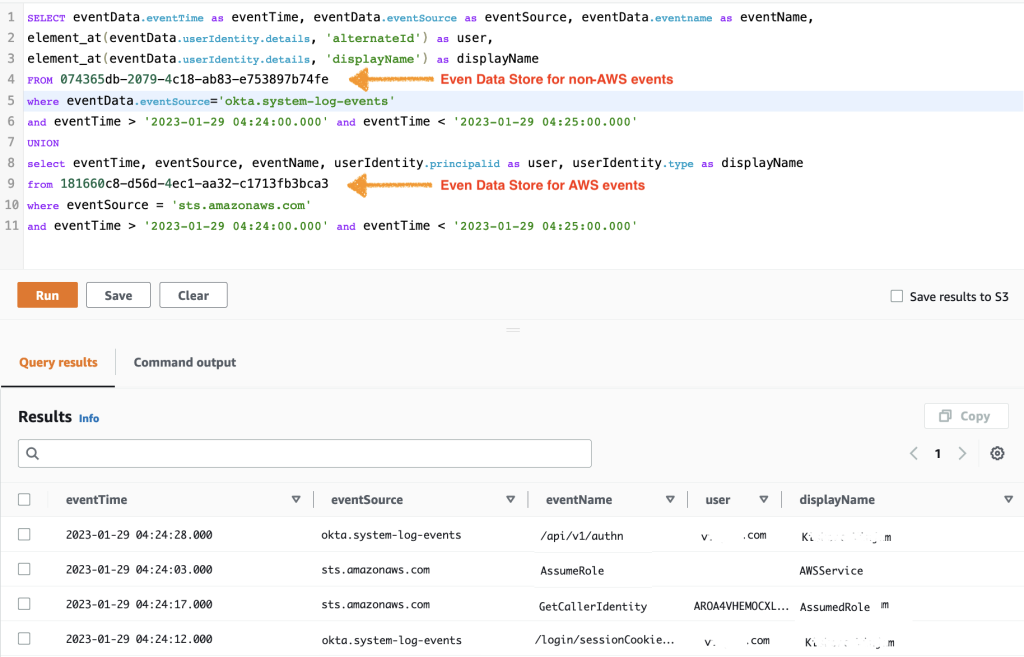Switch to the Command output tab
The width and height of the screenshot is (1024, 657).
(184, 362)
